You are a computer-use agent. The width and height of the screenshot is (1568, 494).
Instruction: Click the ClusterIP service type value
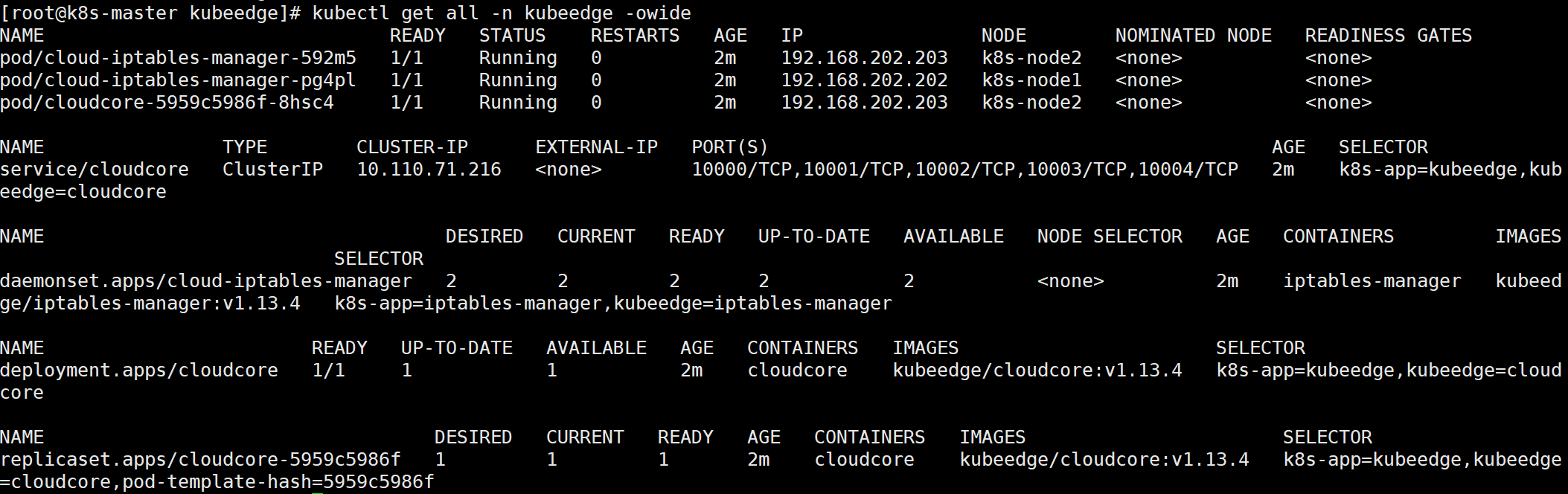272,170
